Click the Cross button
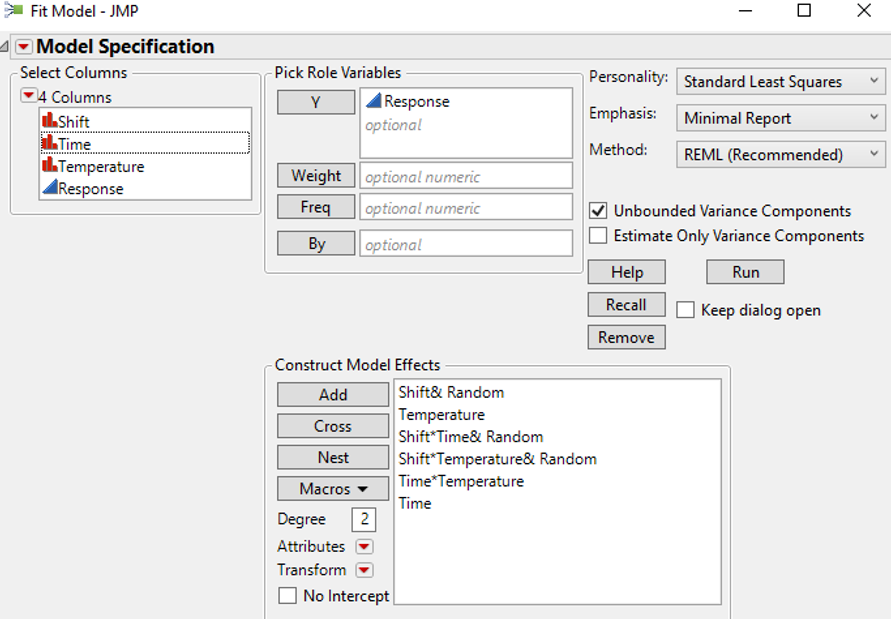Image resolution: width=891 pixels, height=619 pixels. coord(333,426)
